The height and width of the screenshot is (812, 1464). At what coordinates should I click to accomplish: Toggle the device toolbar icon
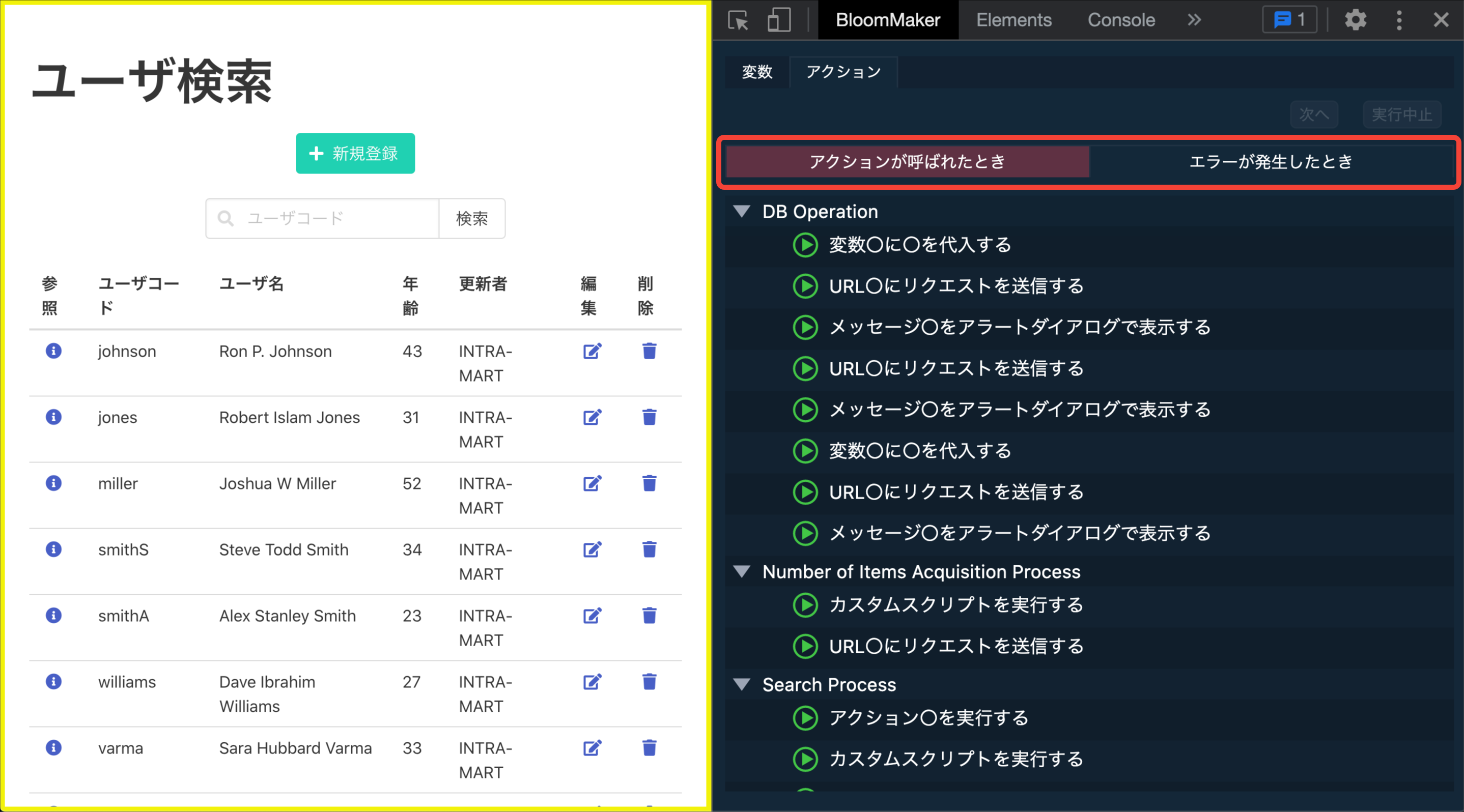[779, 20]
